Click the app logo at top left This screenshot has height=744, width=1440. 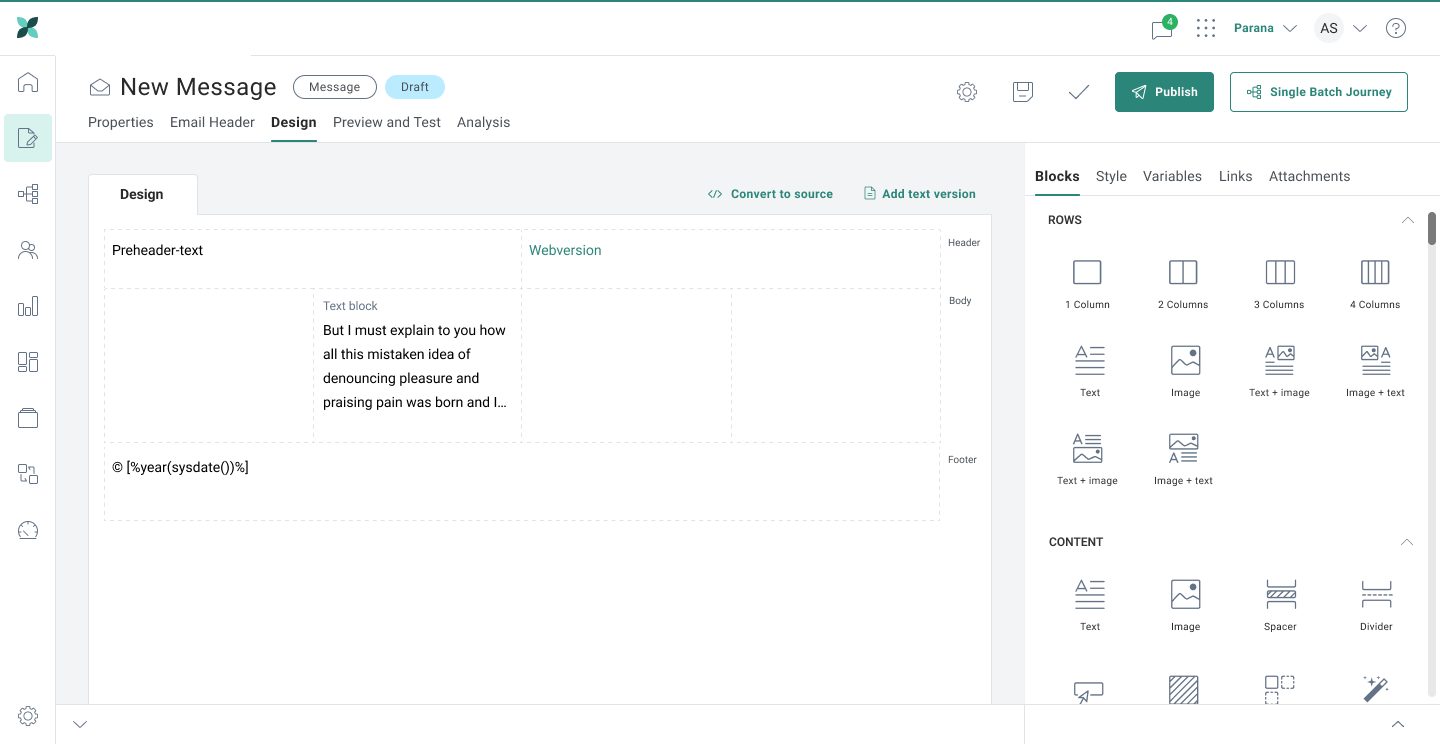pyautogui.click(x=28, y=28)
